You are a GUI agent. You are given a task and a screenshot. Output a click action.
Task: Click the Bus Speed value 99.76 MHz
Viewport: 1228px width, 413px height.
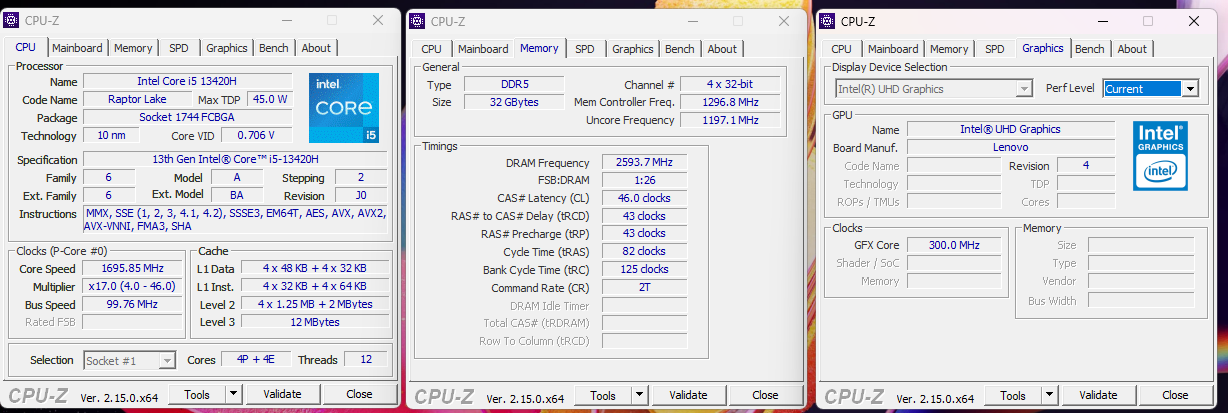(x=132, y=304)
